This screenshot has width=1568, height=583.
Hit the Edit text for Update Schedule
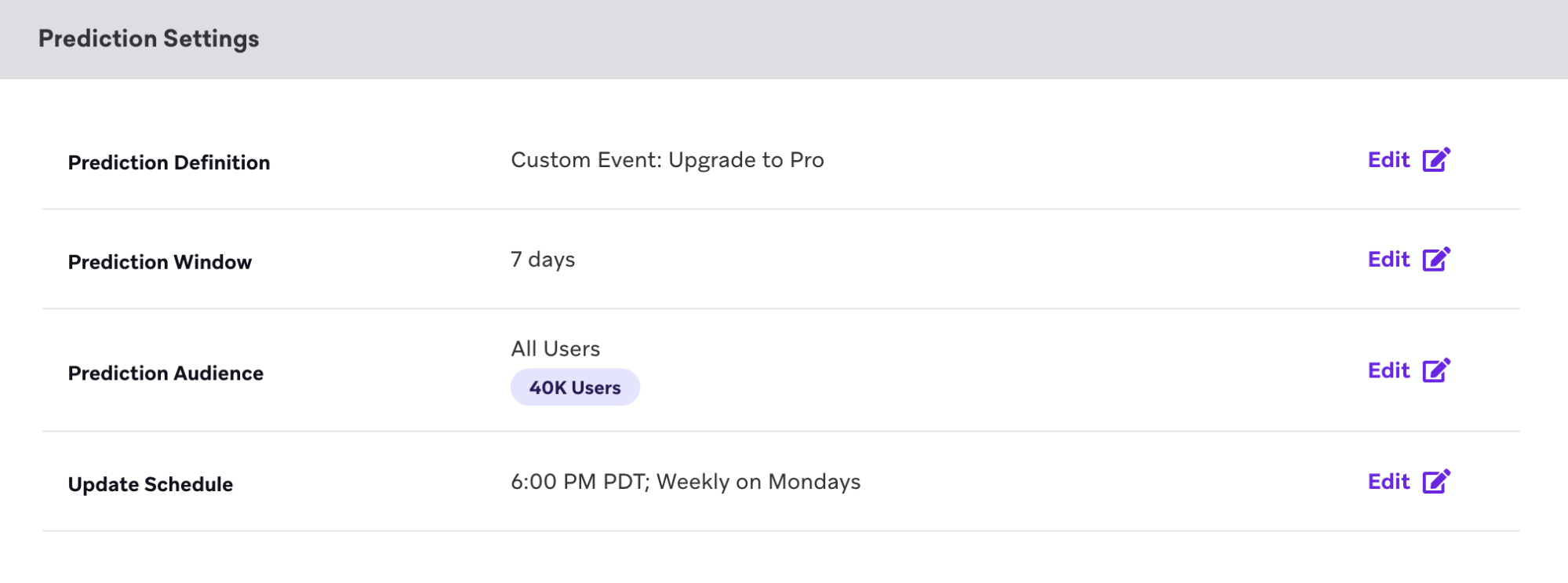pos(1388,482)
